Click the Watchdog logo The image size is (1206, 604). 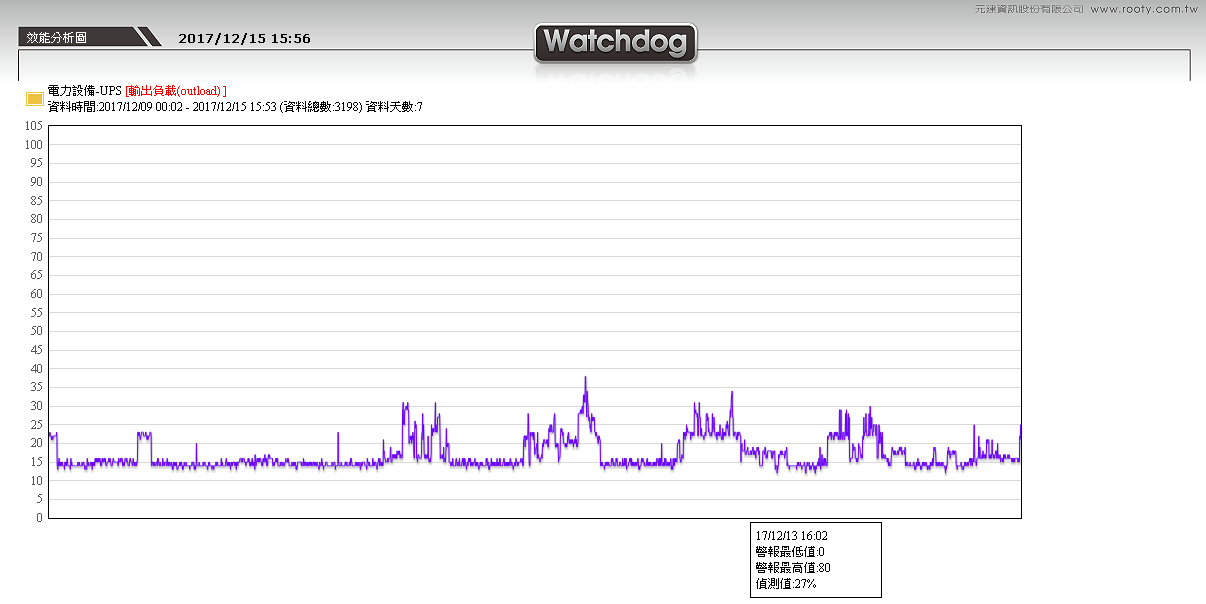point(615,43)
